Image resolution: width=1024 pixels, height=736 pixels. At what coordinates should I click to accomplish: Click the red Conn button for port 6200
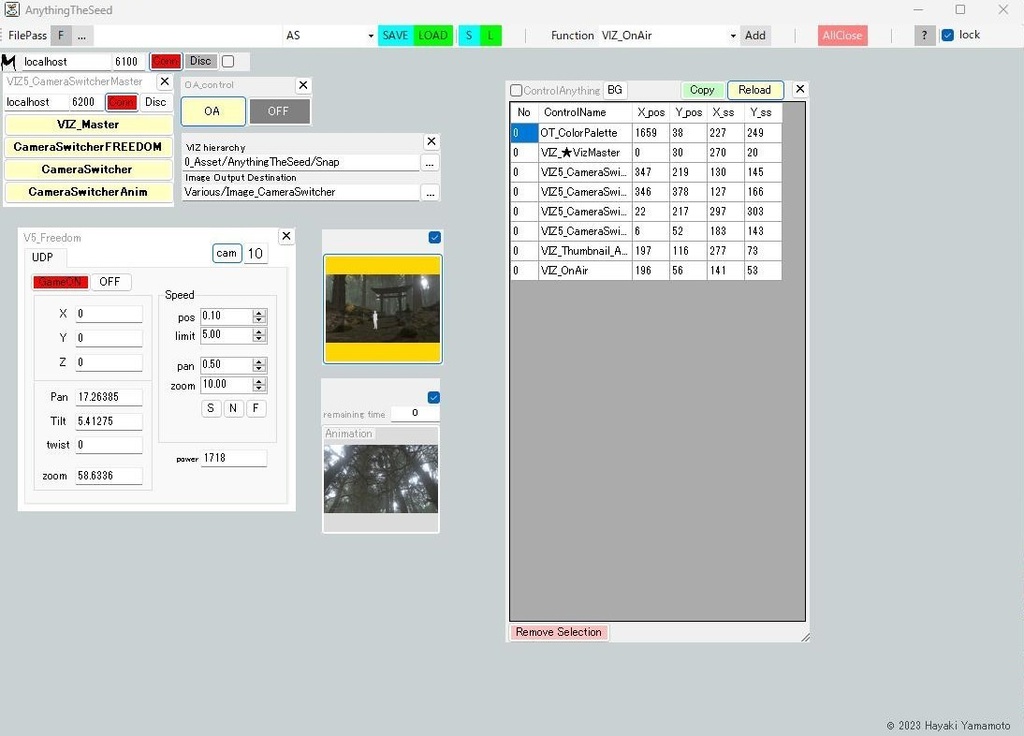tap(121, 102)
